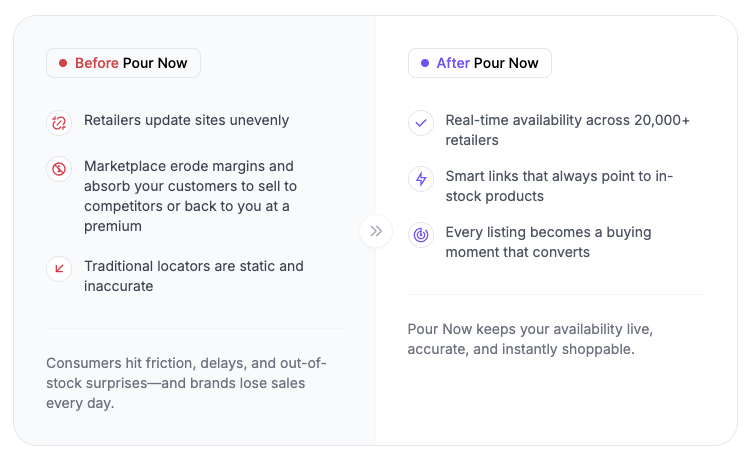Click "Retailers update sites unevenly" text
Image resolution: width=755 pixels, height=473 pixels.
186,120
